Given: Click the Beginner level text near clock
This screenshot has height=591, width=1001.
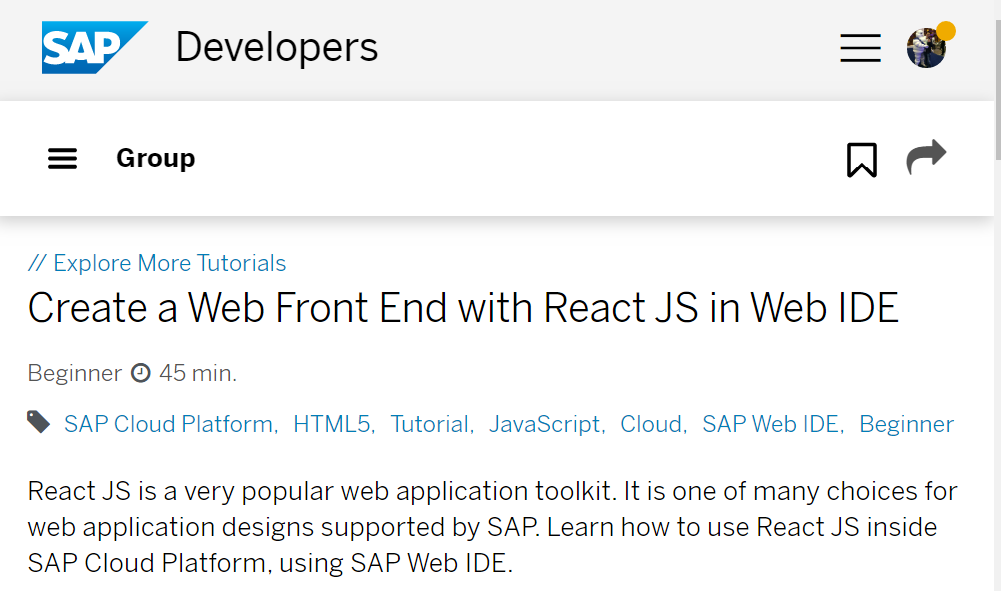Looking at the screenshot, I should click(x=75, y=373).
